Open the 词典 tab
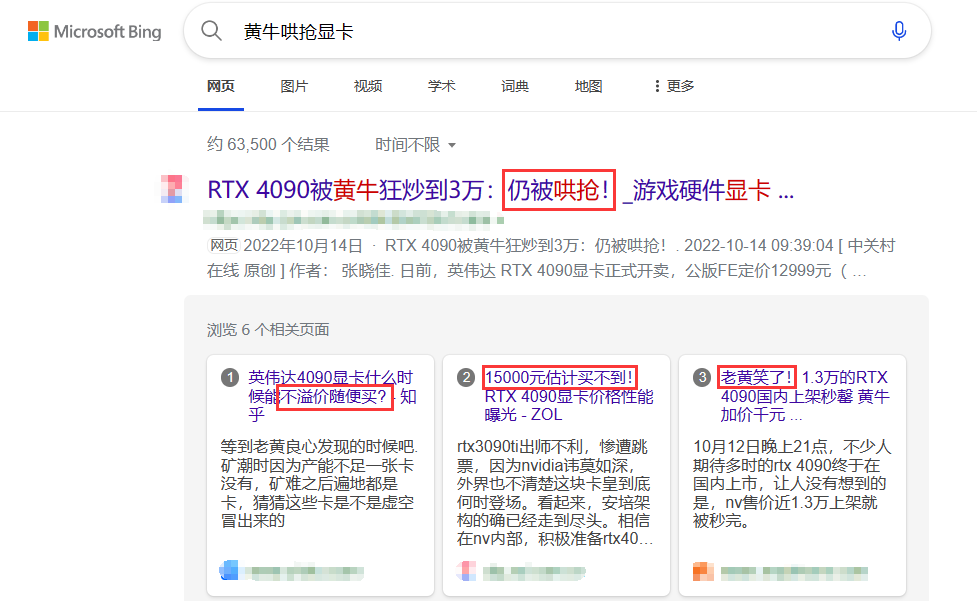 [x=515, y=86]
